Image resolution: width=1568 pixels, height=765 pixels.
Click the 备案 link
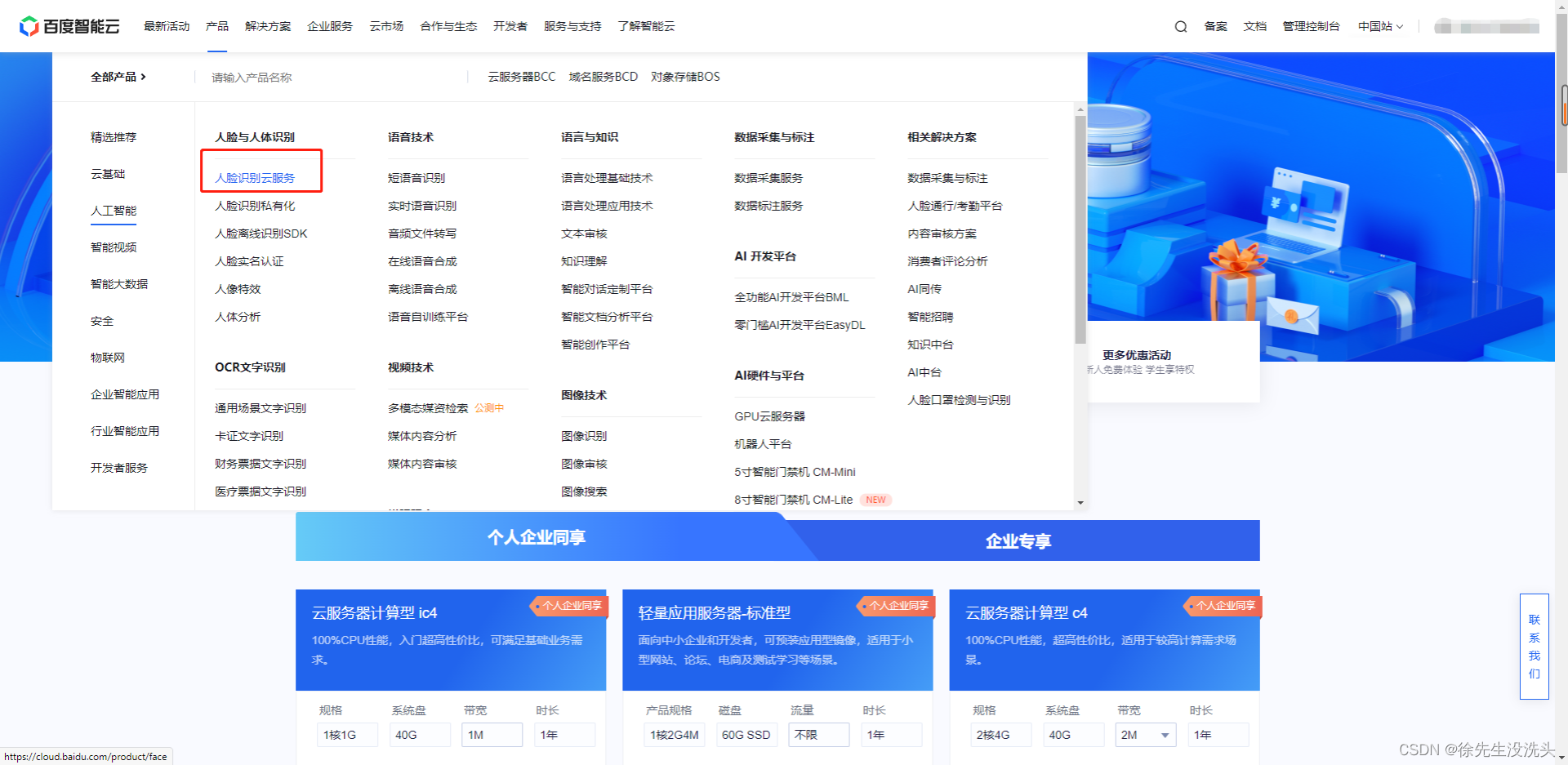[1216, 27]
